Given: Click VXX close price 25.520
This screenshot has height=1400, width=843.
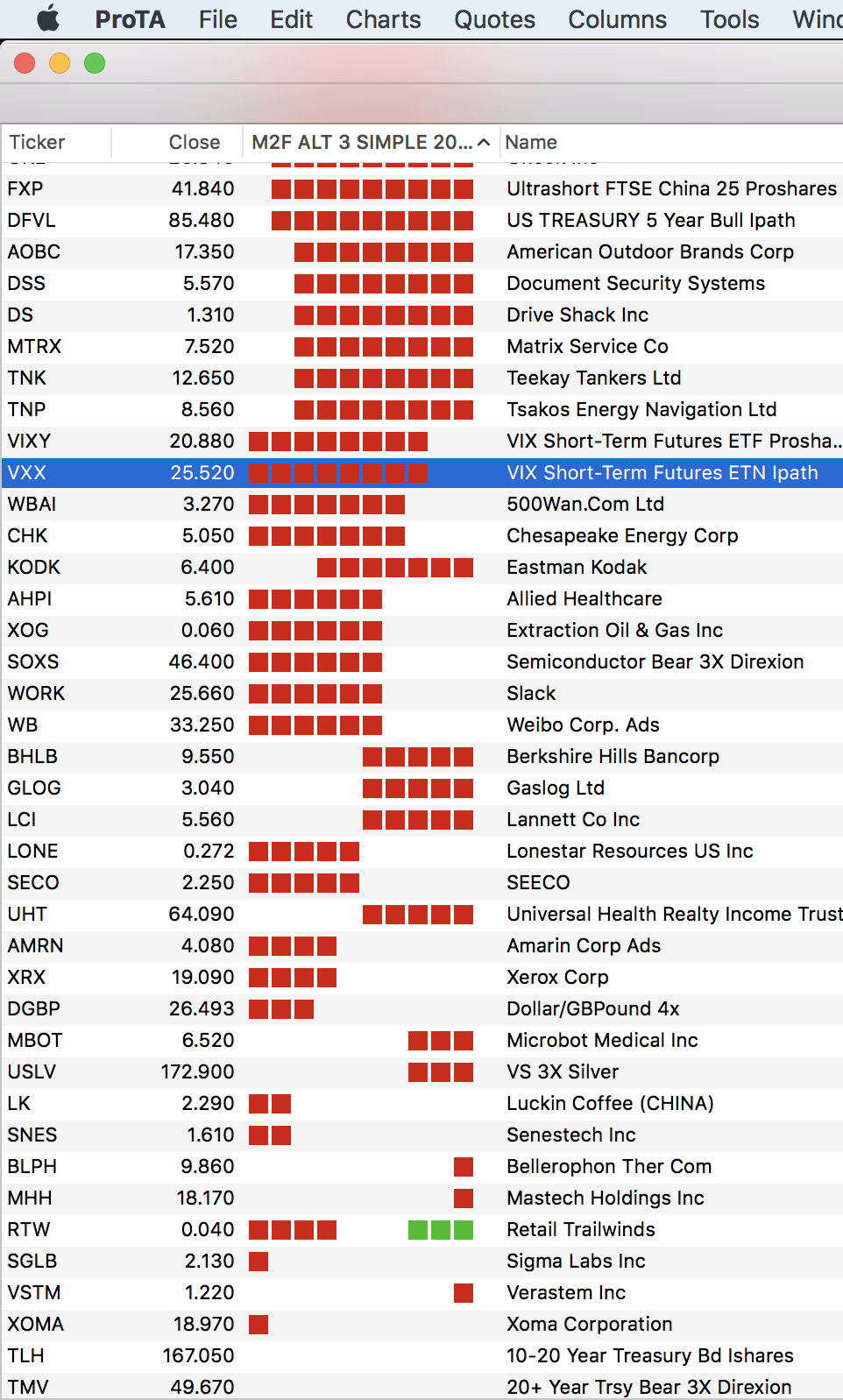Looking at the screenshot, I should (202, 472).
